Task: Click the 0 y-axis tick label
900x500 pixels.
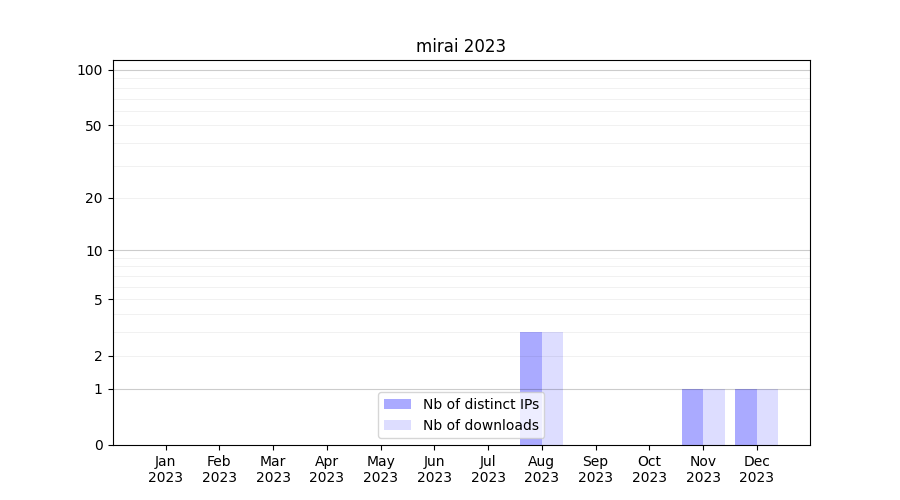Action: [x=98, y=445]
